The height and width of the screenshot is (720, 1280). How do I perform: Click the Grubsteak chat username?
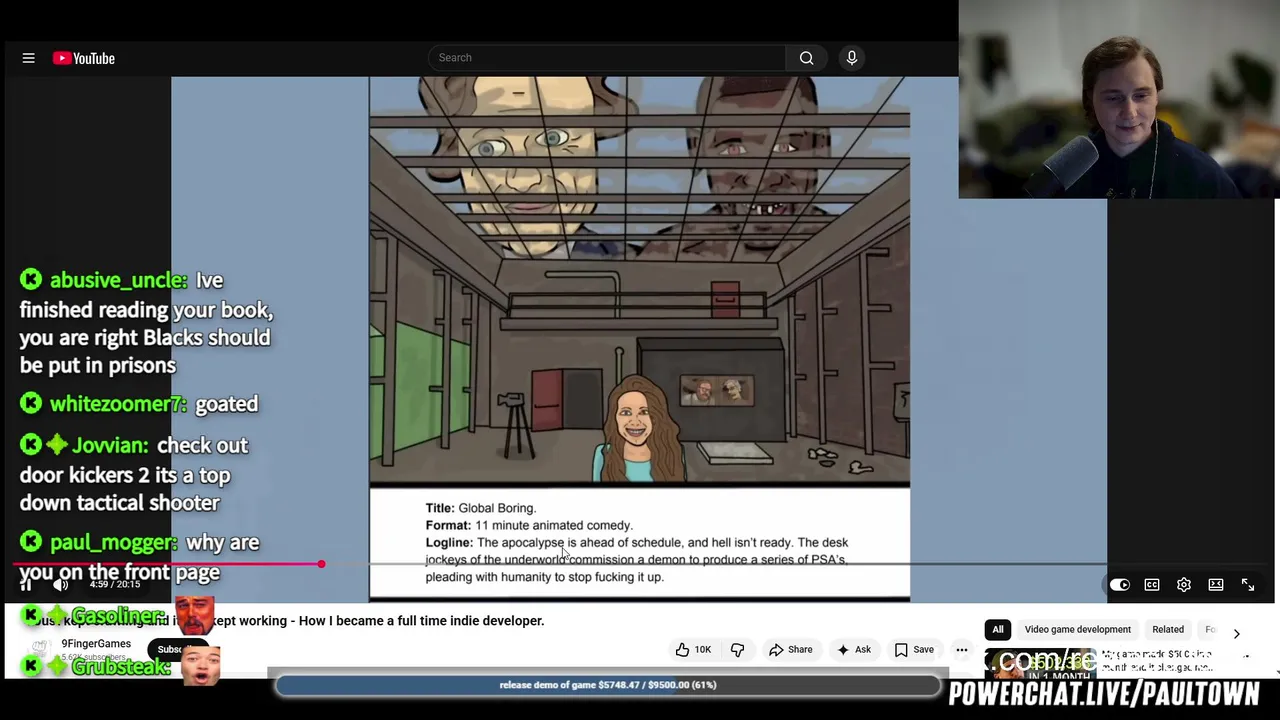click(x=121, y=667)
